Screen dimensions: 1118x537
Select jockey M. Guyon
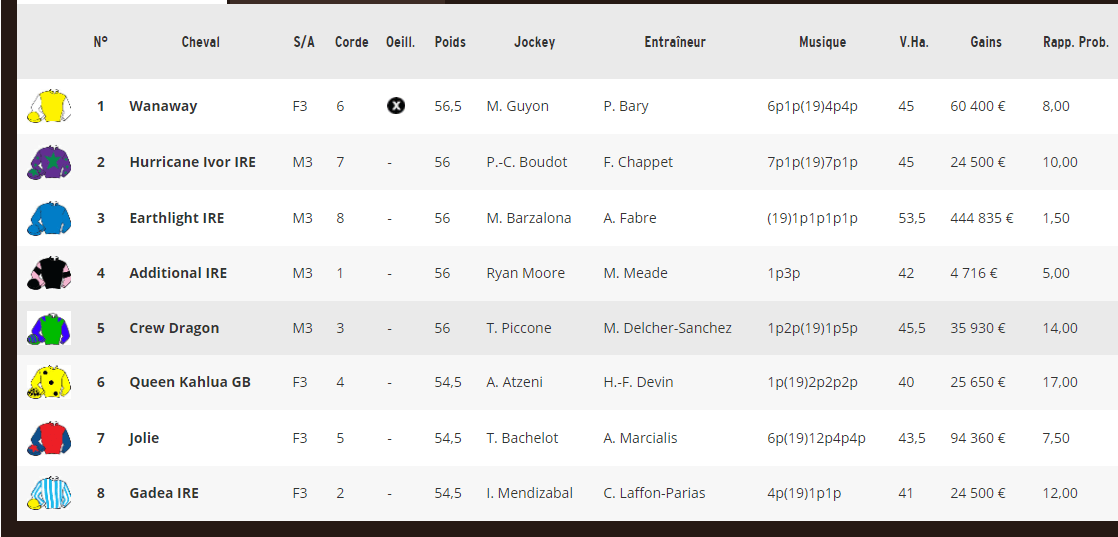click(518, 106)
